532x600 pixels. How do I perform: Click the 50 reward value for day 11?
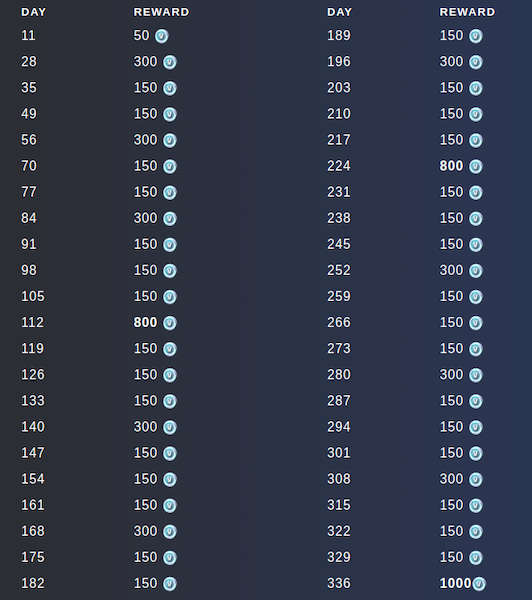coord(141,36)
